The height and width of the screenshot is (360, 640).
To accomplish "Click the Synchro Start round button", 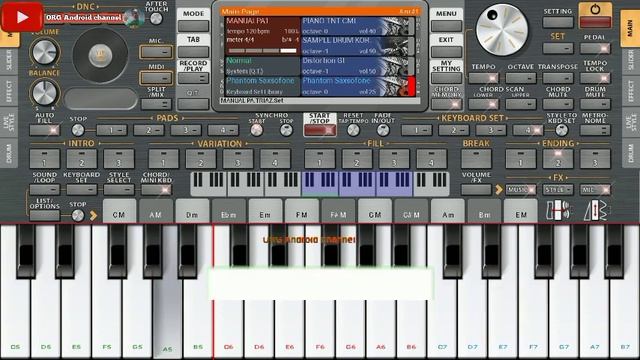I will [256, 130].
